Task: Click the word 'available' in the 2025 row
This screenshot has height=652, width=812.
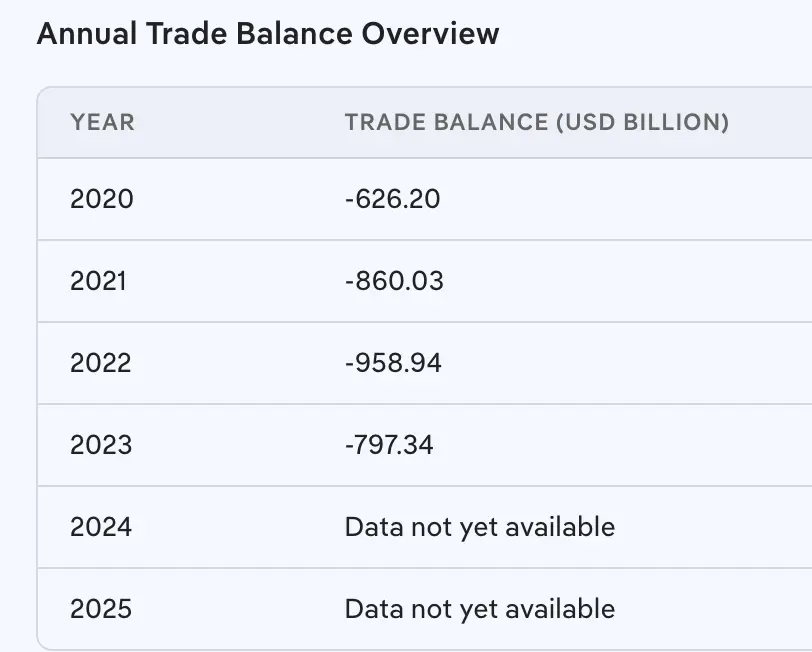Action: tap(563, 609)
